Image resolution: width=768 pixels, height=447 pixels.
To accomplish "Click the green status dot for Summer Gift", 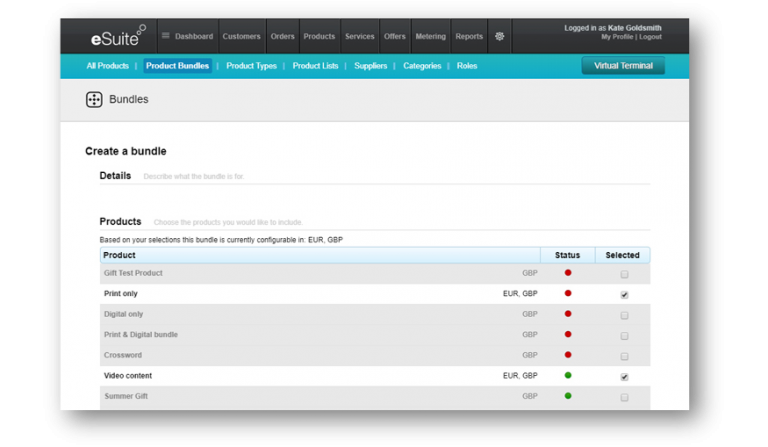I will [568, 396].
